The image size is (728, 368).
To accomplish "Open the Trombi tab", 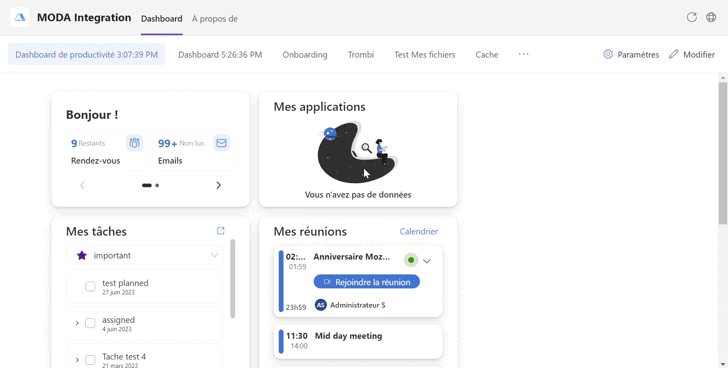I will pos(361,54).
